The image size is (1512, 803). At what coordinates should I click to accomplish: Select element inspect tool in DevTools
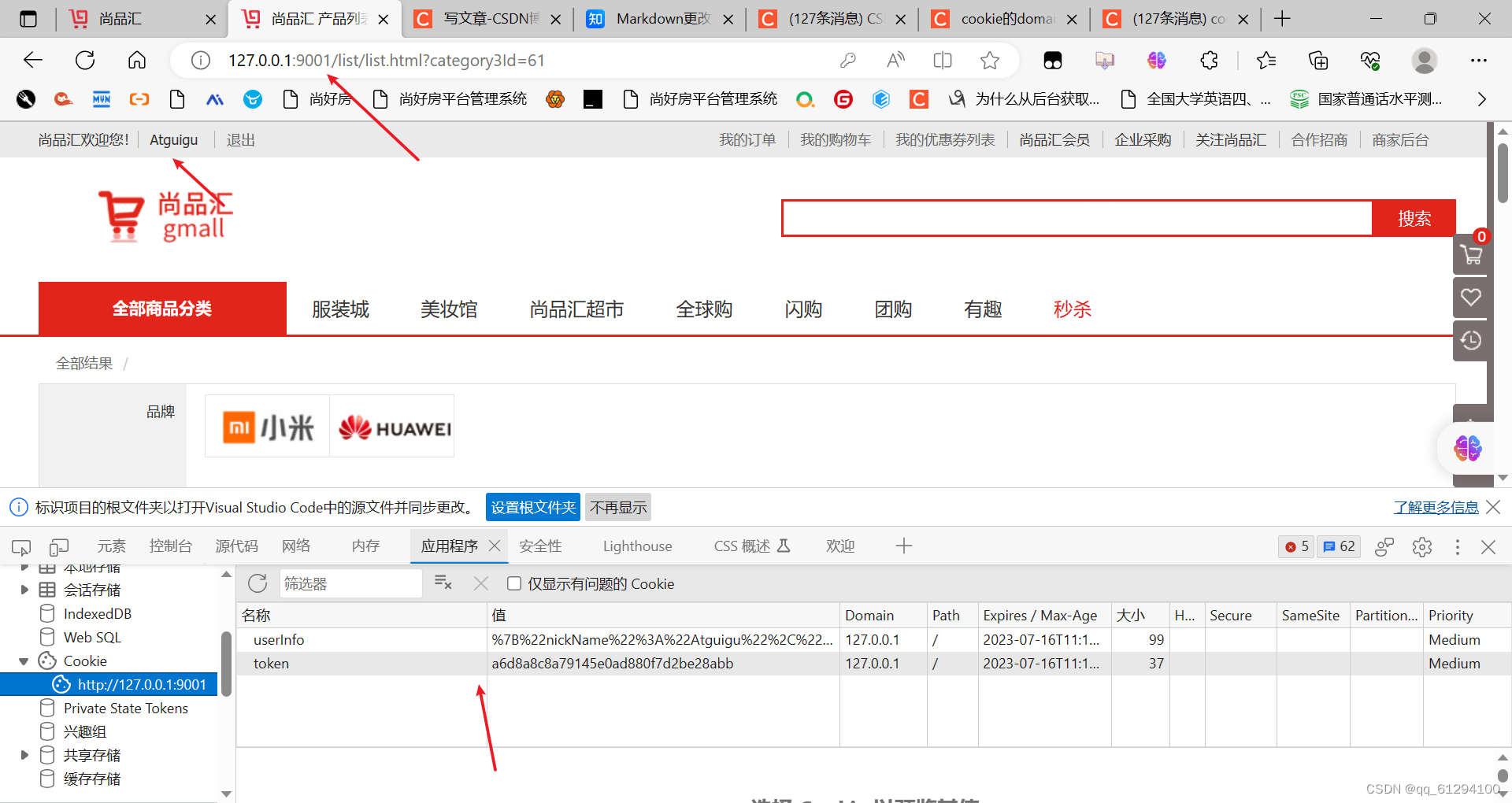(21, 546)
